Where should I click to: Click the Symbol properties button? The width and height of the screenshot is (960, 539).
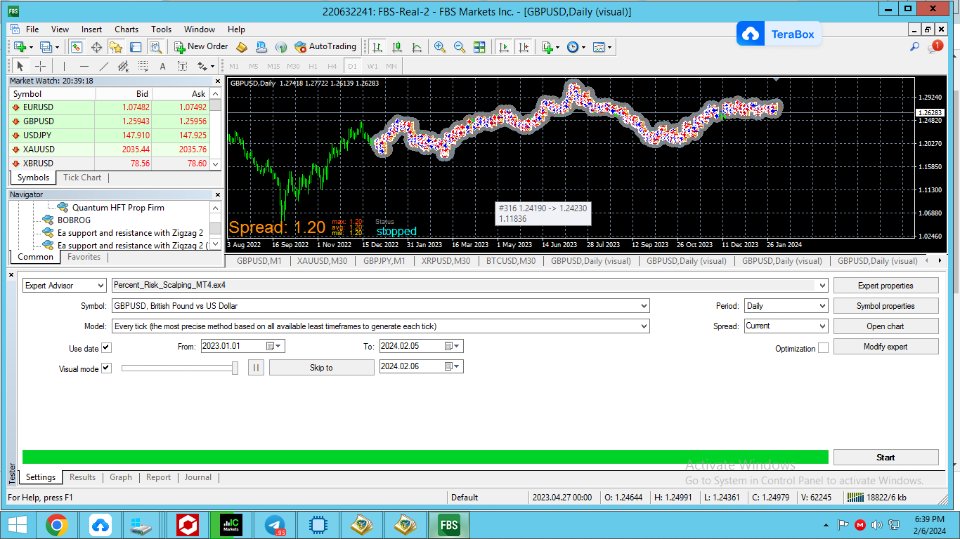(x=885, y=306)
